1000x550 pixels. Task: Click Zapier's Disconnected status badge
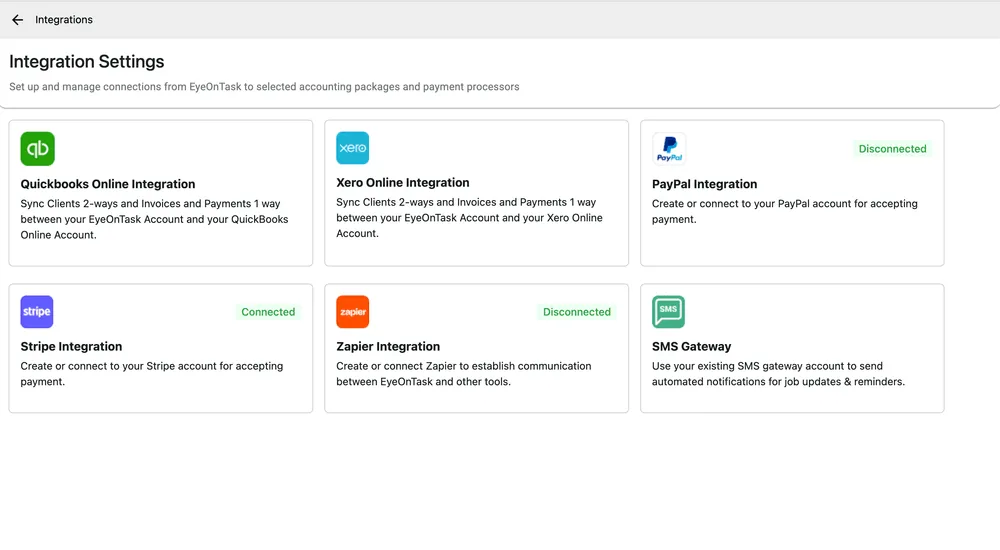pyautogui.click(x=577, y=312)
